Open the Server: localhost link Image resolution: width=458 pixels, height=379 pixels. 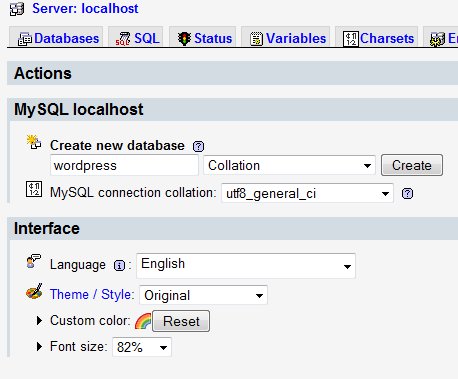[85, 8]
